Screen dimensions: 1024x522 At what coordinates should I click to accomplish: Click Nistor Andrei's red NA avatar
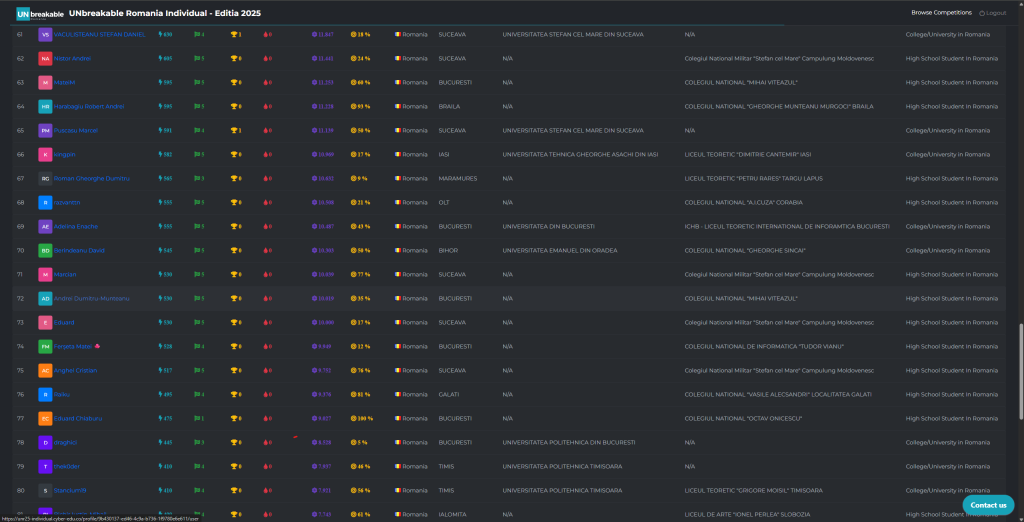pyautogui.click(x=45, y=58)
